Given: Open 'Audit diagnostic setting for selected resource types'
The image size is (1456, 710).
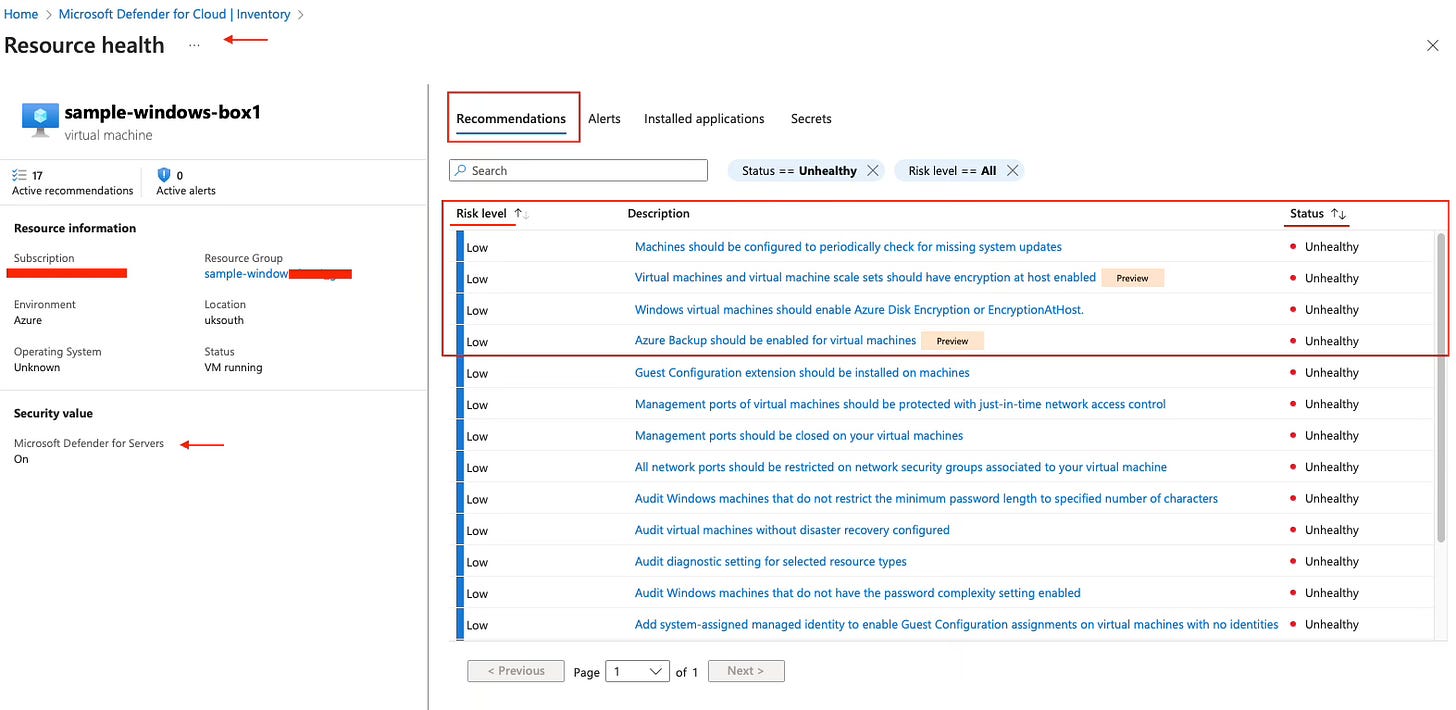Looking at the screenshot, I should point(771,562).
